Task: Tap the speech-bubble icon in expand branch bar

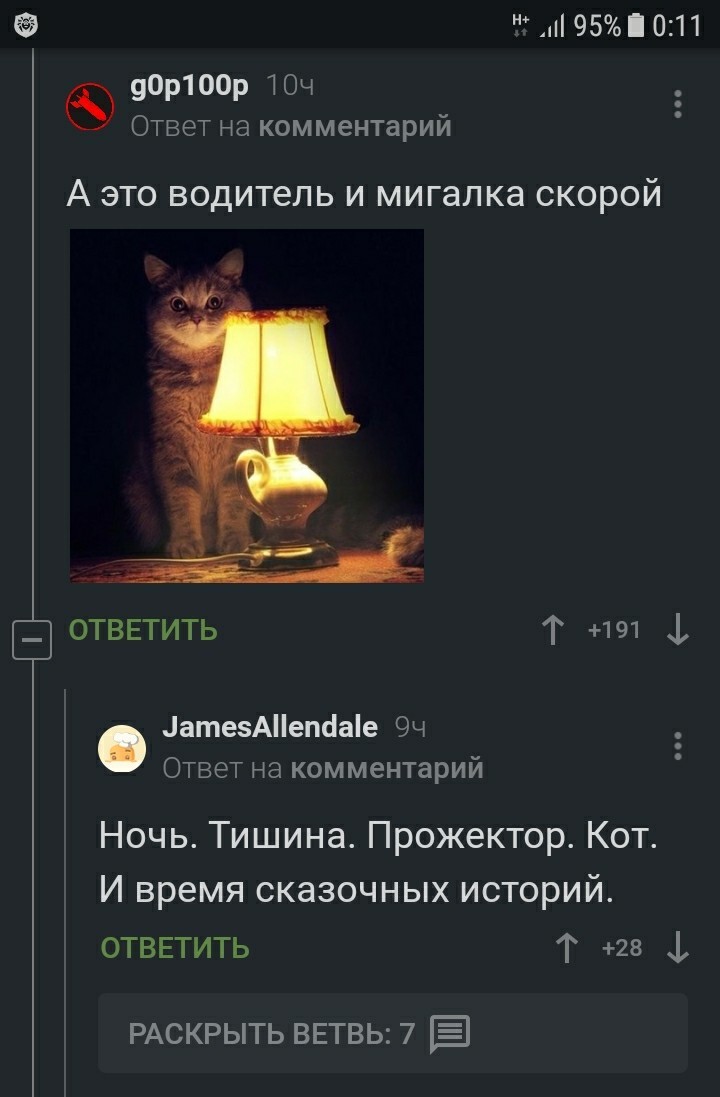Action: click(449, 1033)
